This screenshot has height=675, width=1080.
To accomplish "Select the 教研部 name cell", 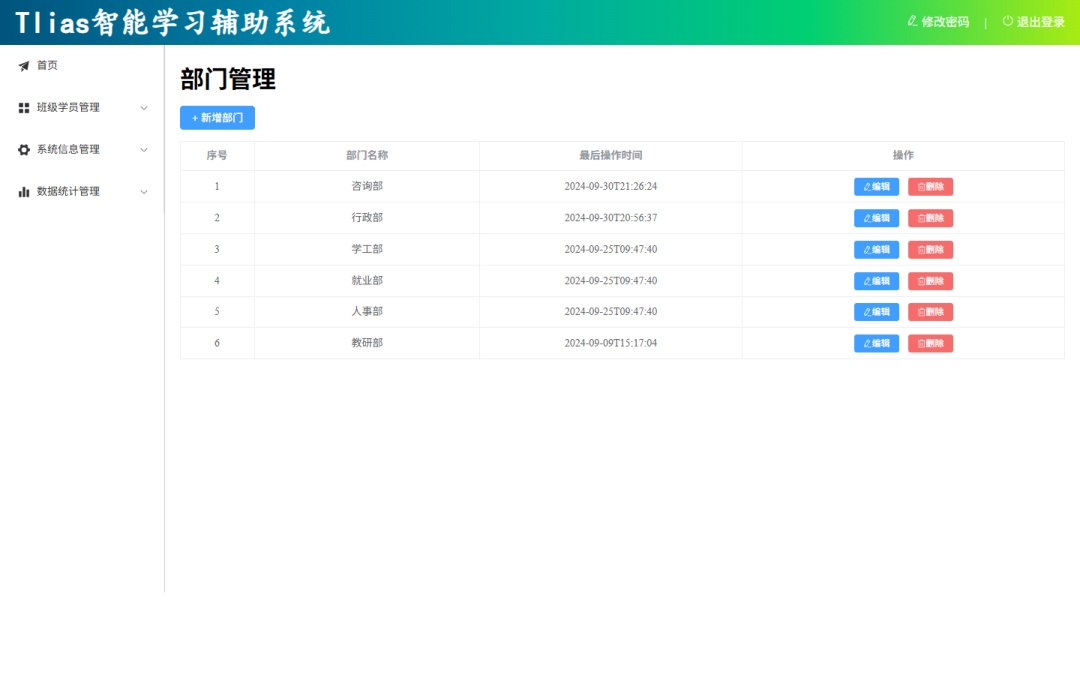I will 367,343.
